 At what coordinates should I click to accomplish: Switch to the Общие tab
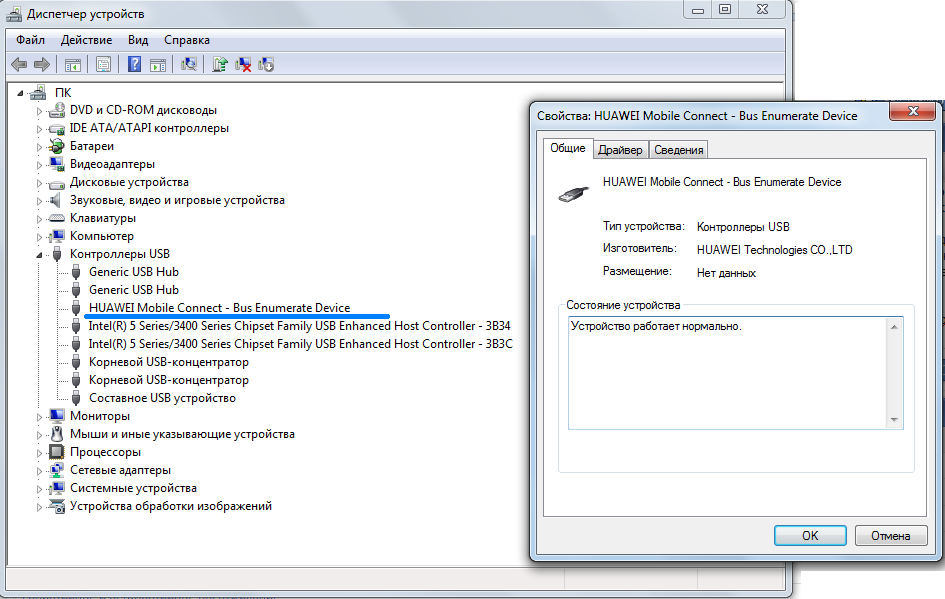[568, 148]
